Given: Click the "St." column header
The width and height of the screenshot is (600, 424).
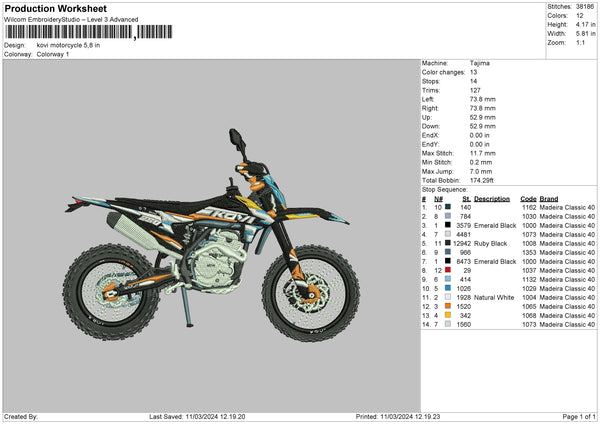Looking at the screenshot, I should (x=466, y=199).
